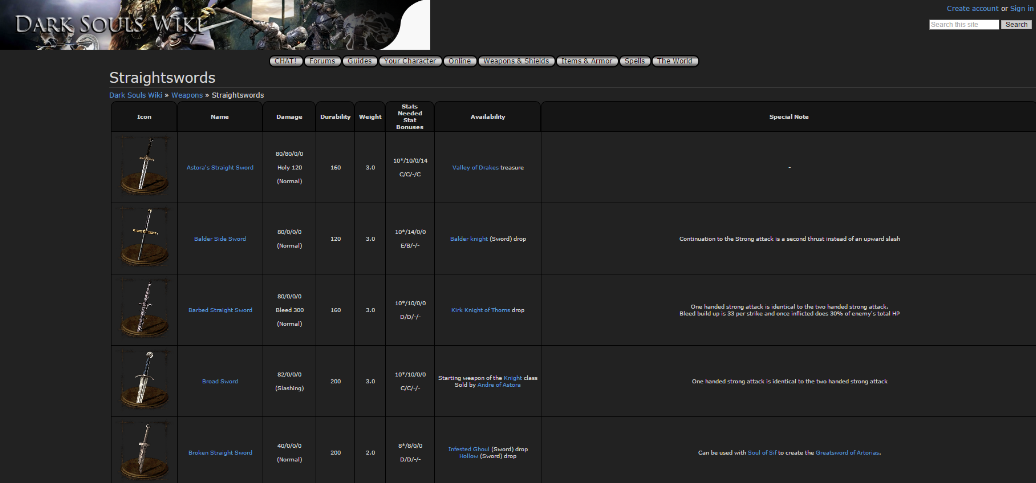1036x483 pixels.
Task: Go to Weapons breadcrumb link
Action: (187, 95)
